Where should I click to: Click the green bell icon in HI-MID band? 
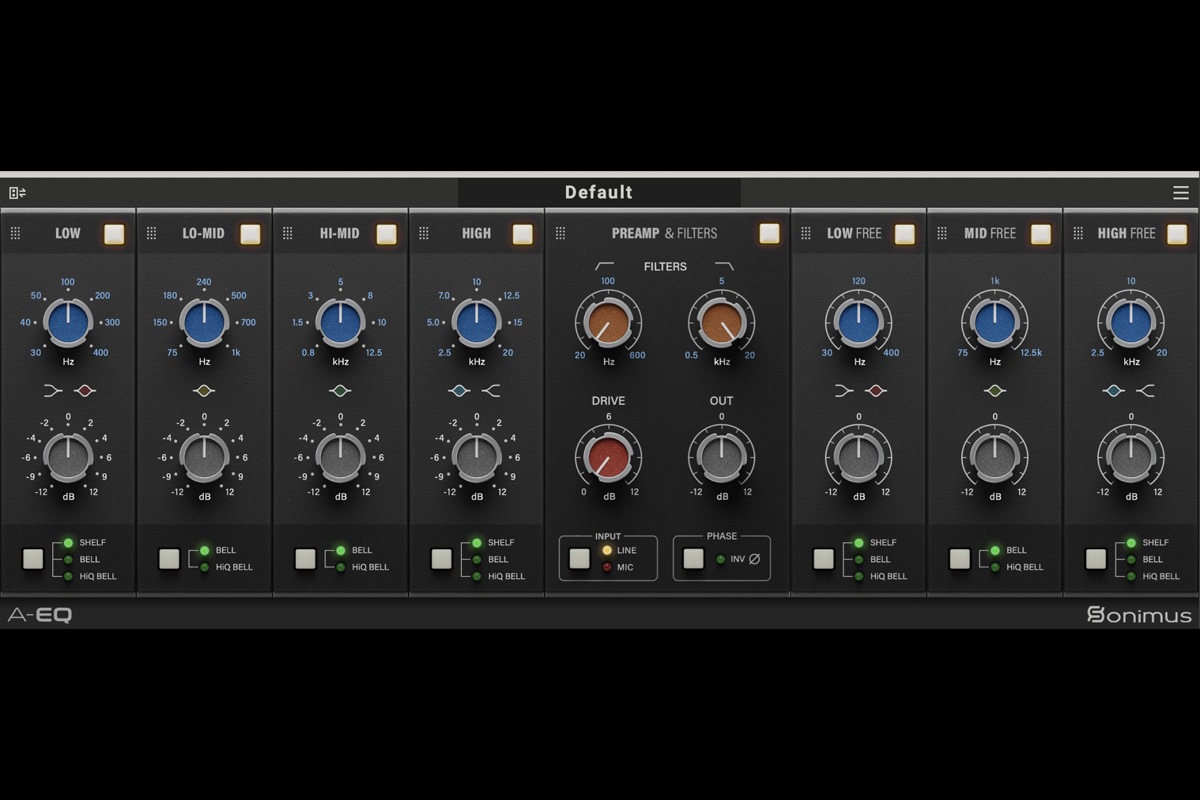(x=340, y=391)
